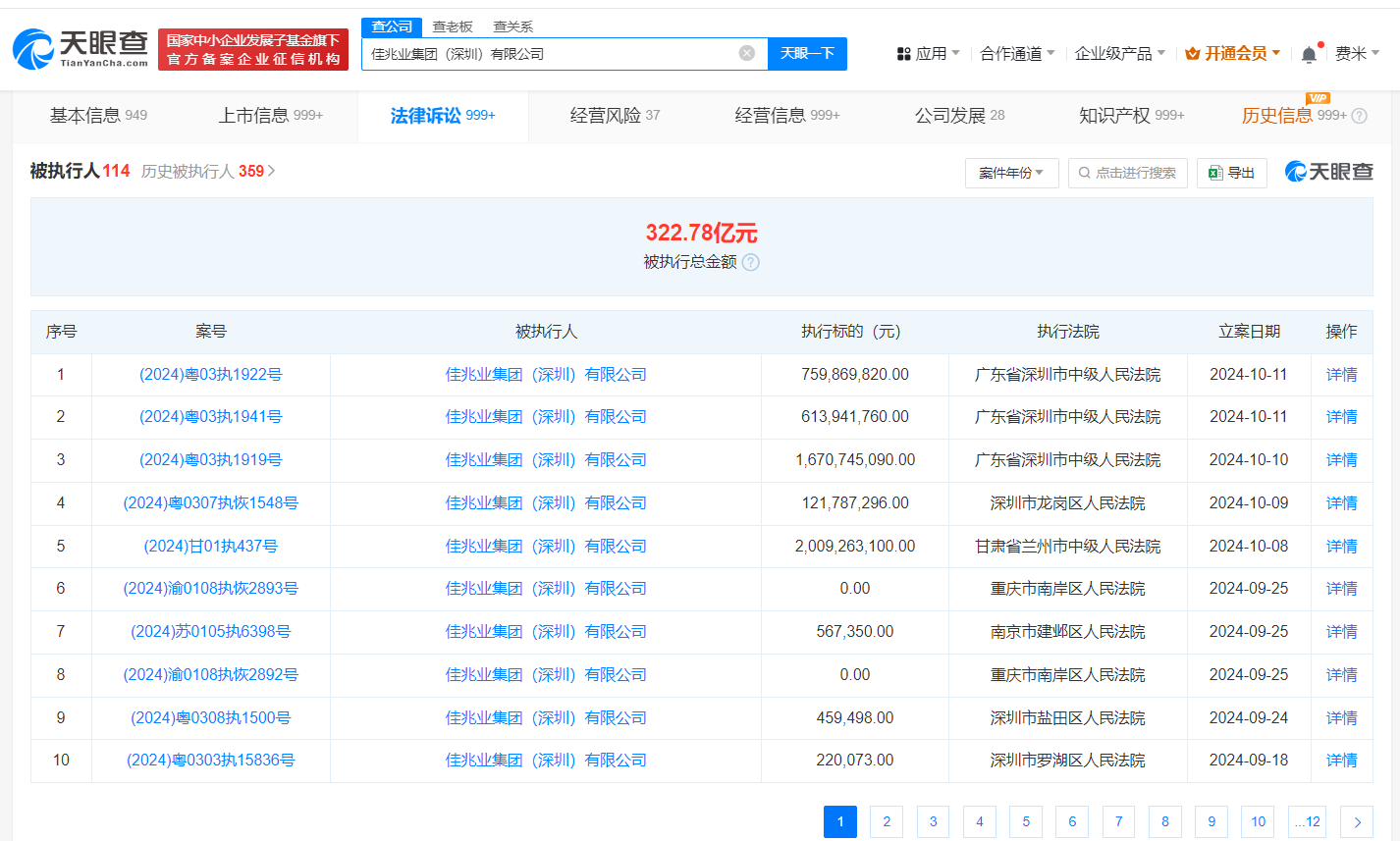The image size is (1400, 841).
Task: Click 佳兆业集团 company link in row 1
Action: (546, 375)
